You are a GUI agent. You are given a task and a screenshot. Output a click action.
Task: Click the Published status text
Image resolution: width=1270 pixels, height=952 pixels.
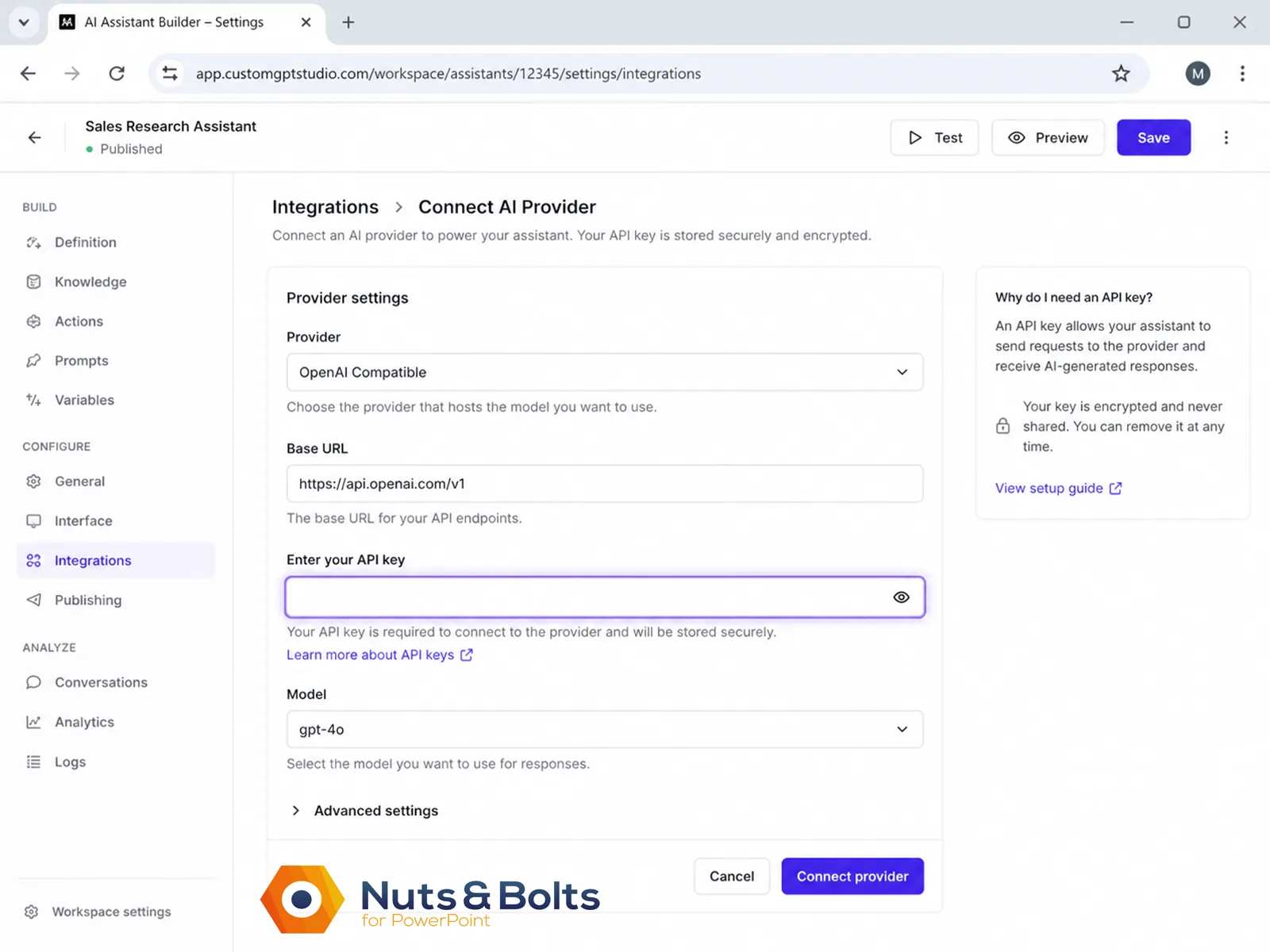[x=131, y=149]
